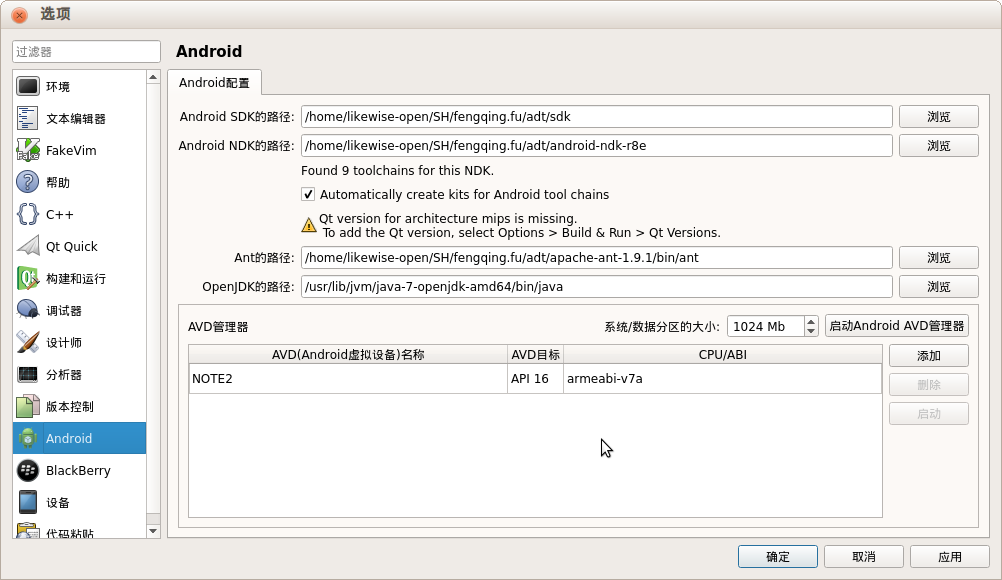
Task: Select the 帮助 question-mark icon
Action: (x=27, y=182)
